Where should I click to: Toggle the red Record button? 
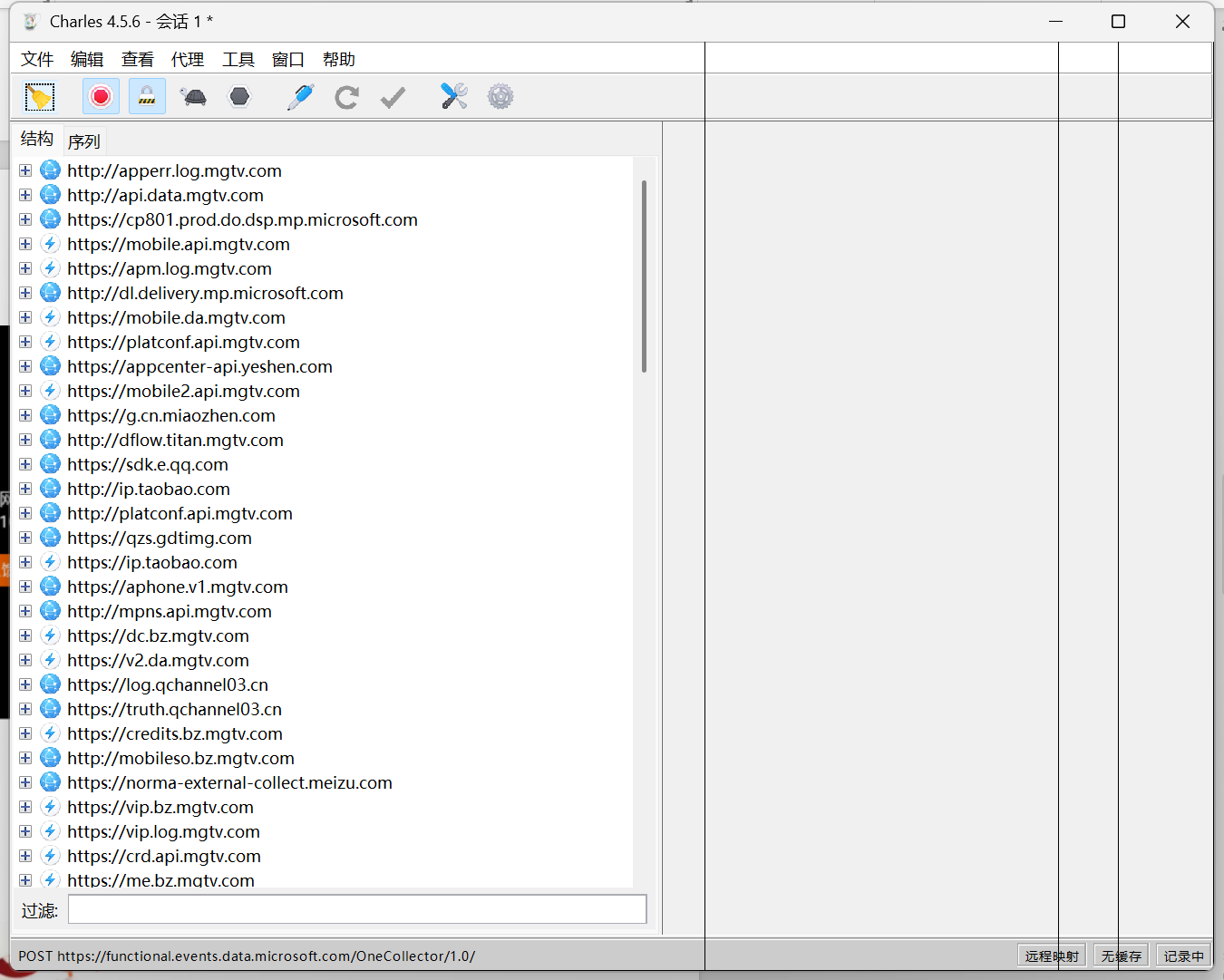(101, 96)
